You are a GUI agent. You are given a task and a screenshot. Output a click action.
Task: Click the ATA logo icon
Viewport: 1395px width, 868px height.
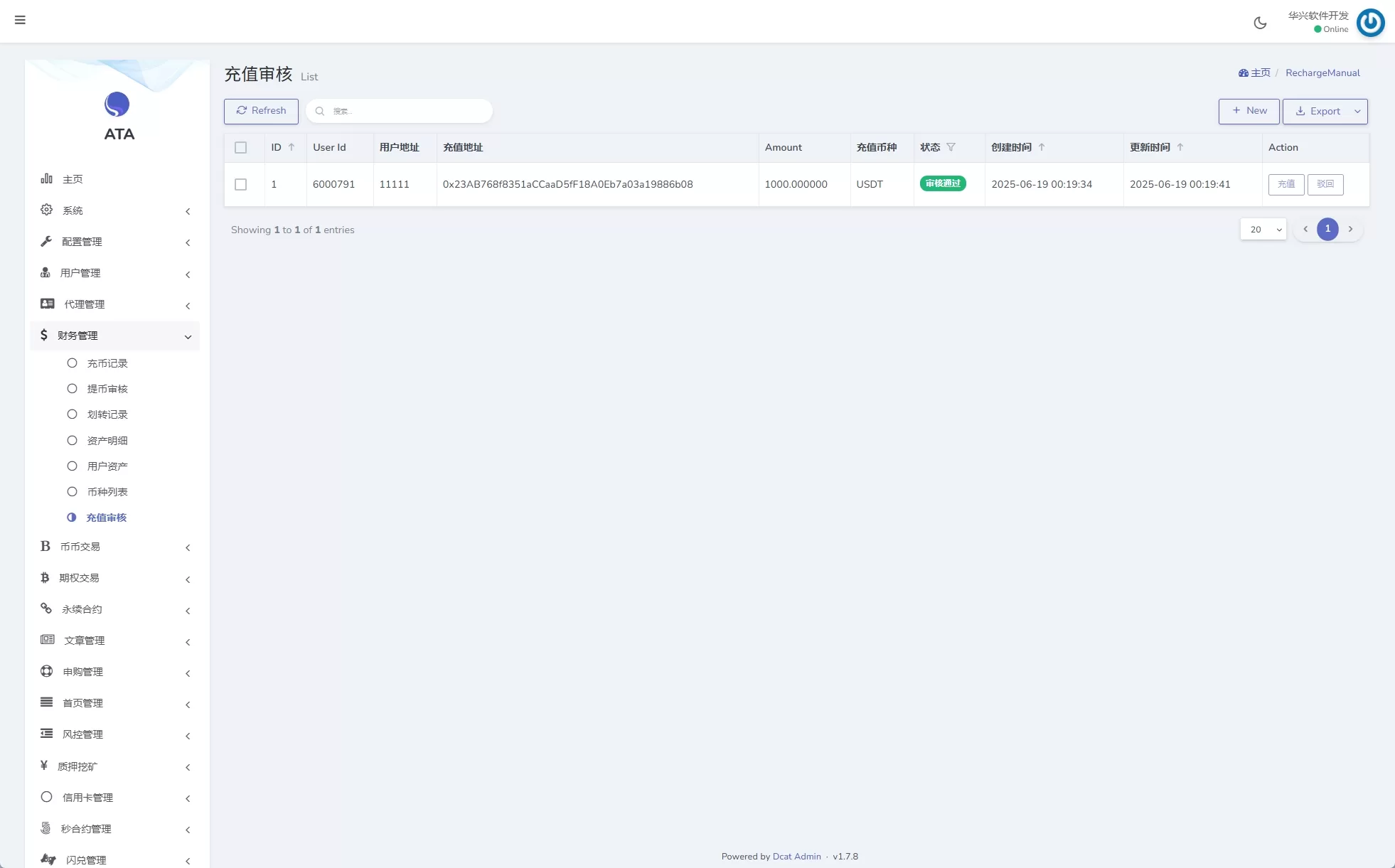(117, 105)
